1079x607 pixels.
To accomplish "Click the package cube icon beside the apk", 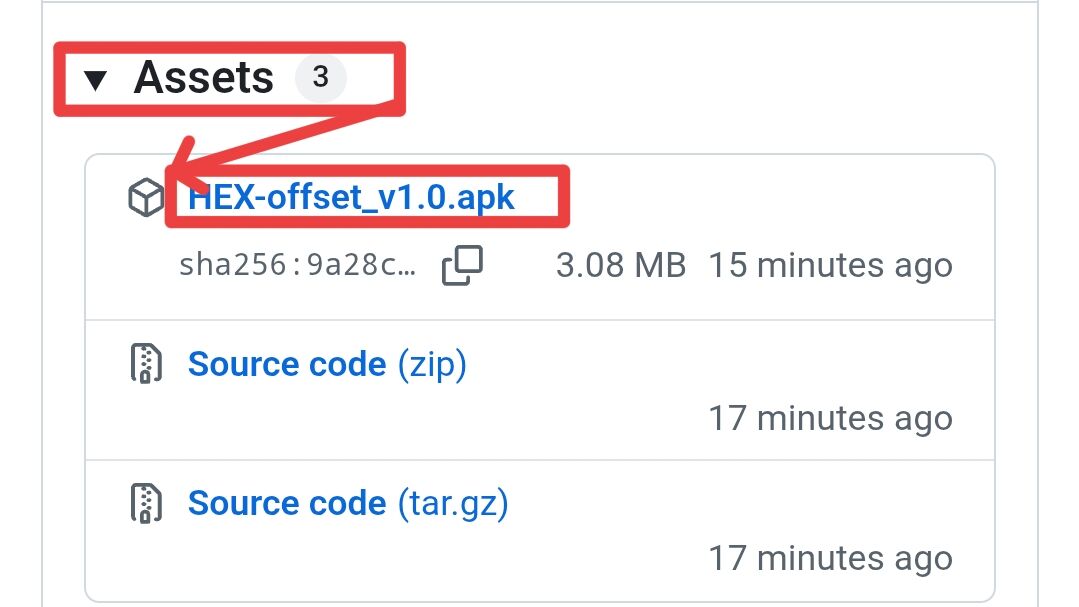I will pyautogui.click(x=146, y=198).
